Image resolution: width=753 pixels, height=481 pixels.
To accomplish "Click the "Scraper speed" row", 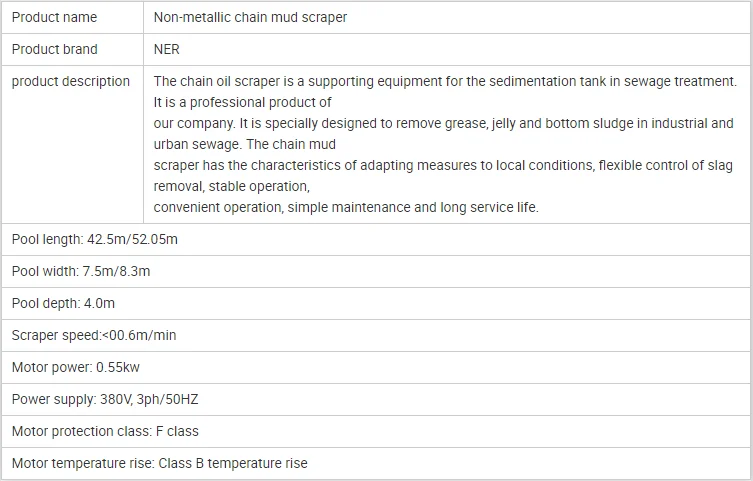I will point(94,335).
